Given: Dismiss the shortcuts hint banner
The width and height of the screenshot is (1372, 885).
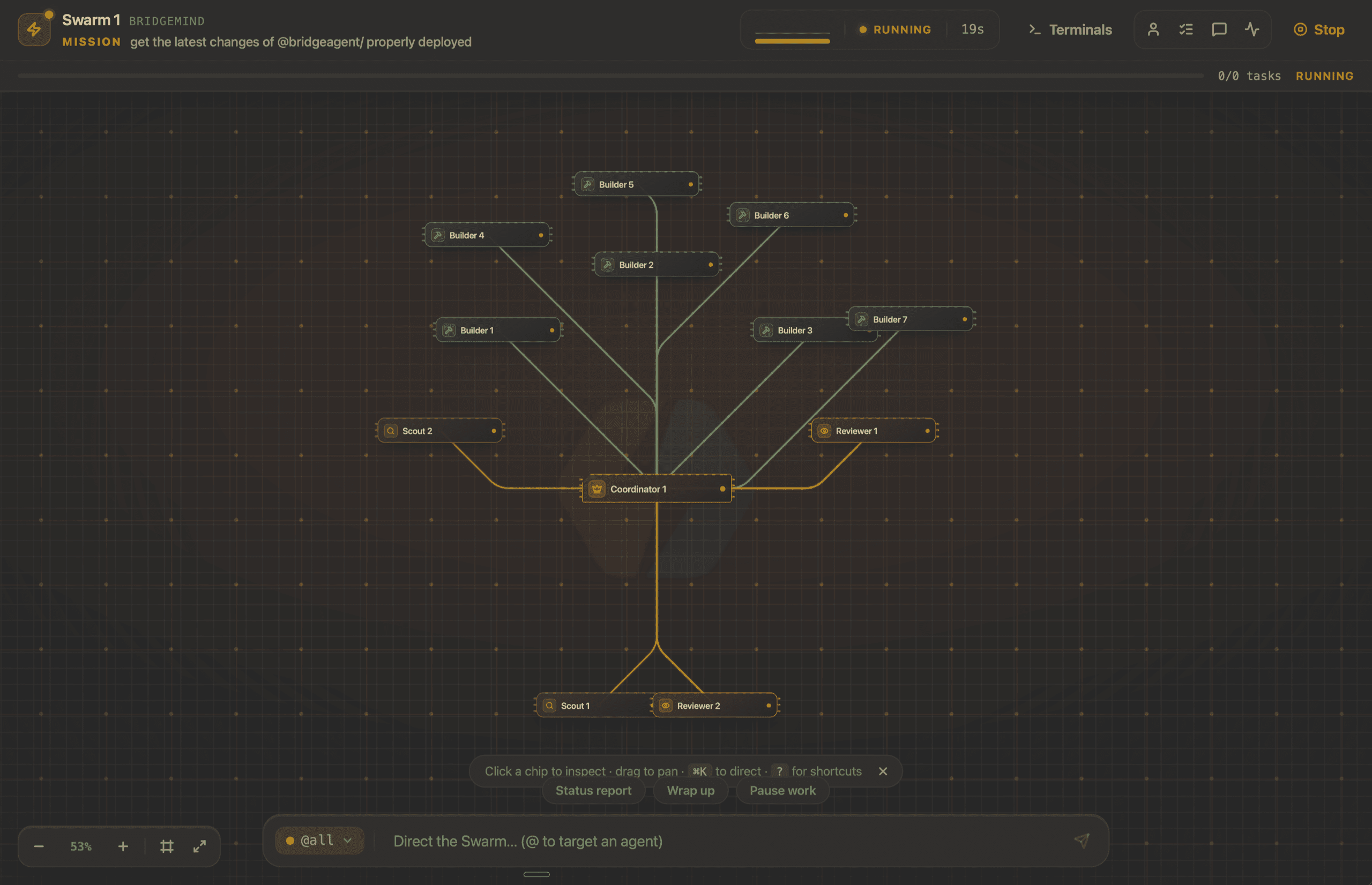Looking at the screenshot, I should (883, 771).
